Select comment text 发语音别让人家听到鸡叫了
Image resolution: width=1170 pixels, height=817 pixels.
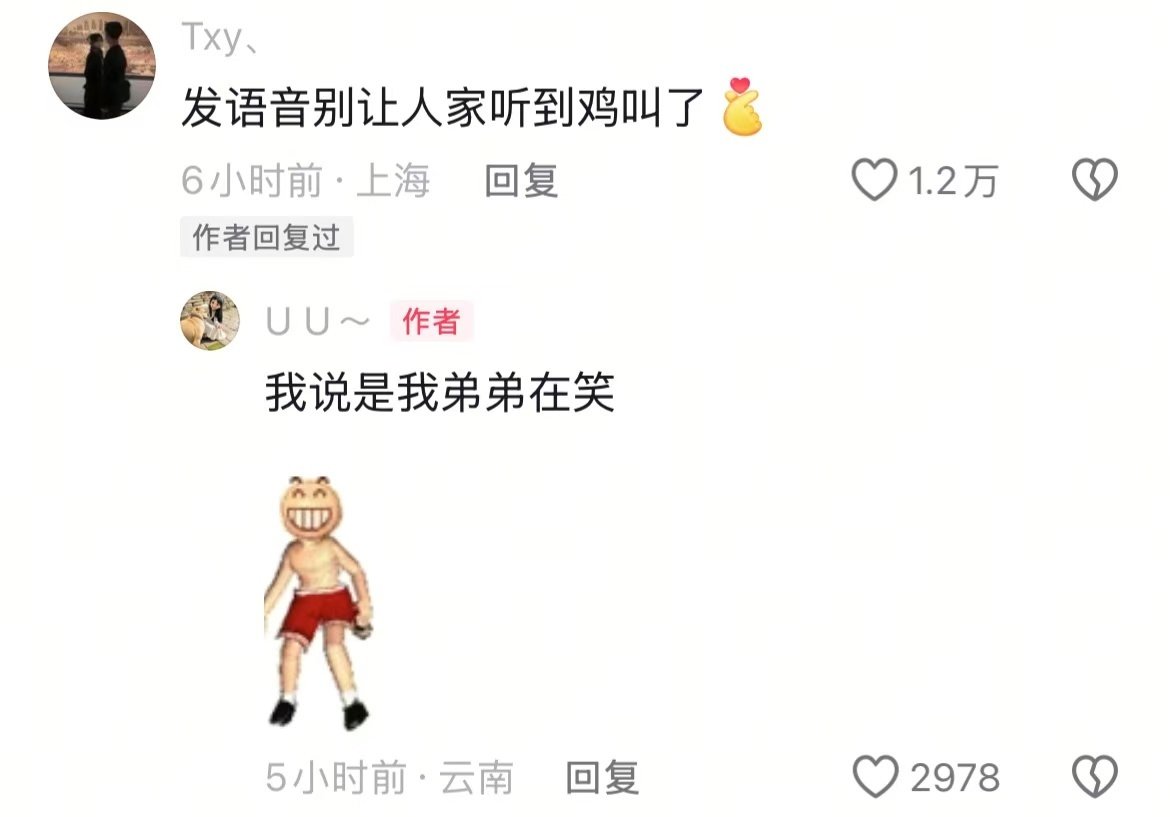point(442,108)
